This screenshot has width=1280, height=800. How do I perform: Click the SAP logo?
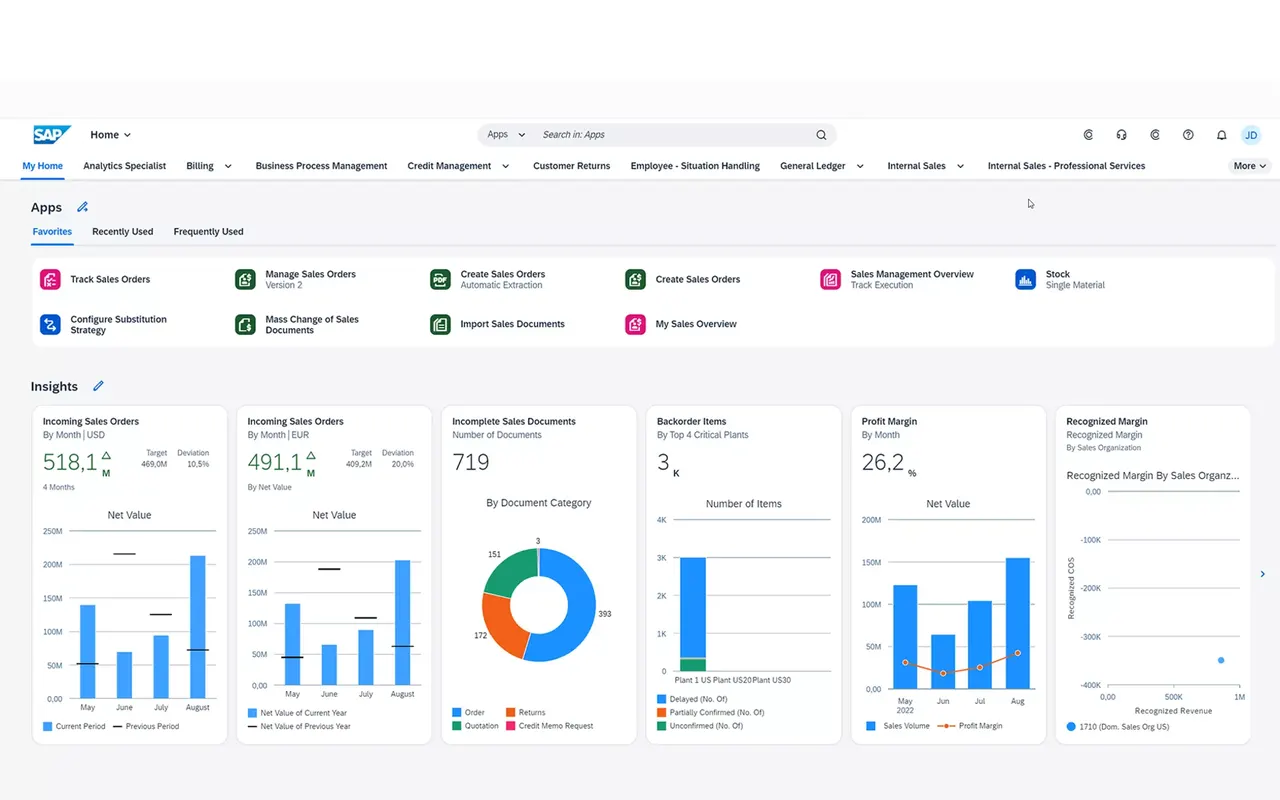coord(52,135)
